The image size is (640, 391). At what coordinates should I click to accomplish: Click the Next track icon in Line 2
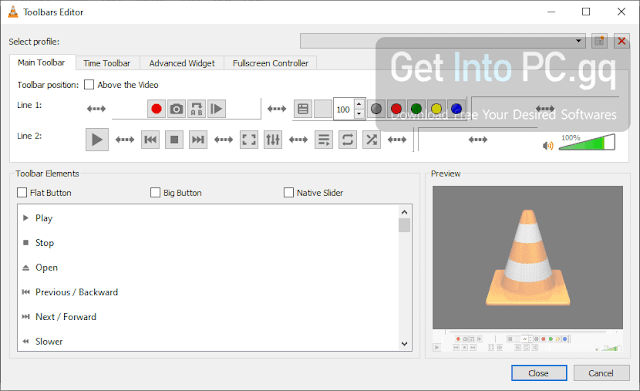click(198, 140)
